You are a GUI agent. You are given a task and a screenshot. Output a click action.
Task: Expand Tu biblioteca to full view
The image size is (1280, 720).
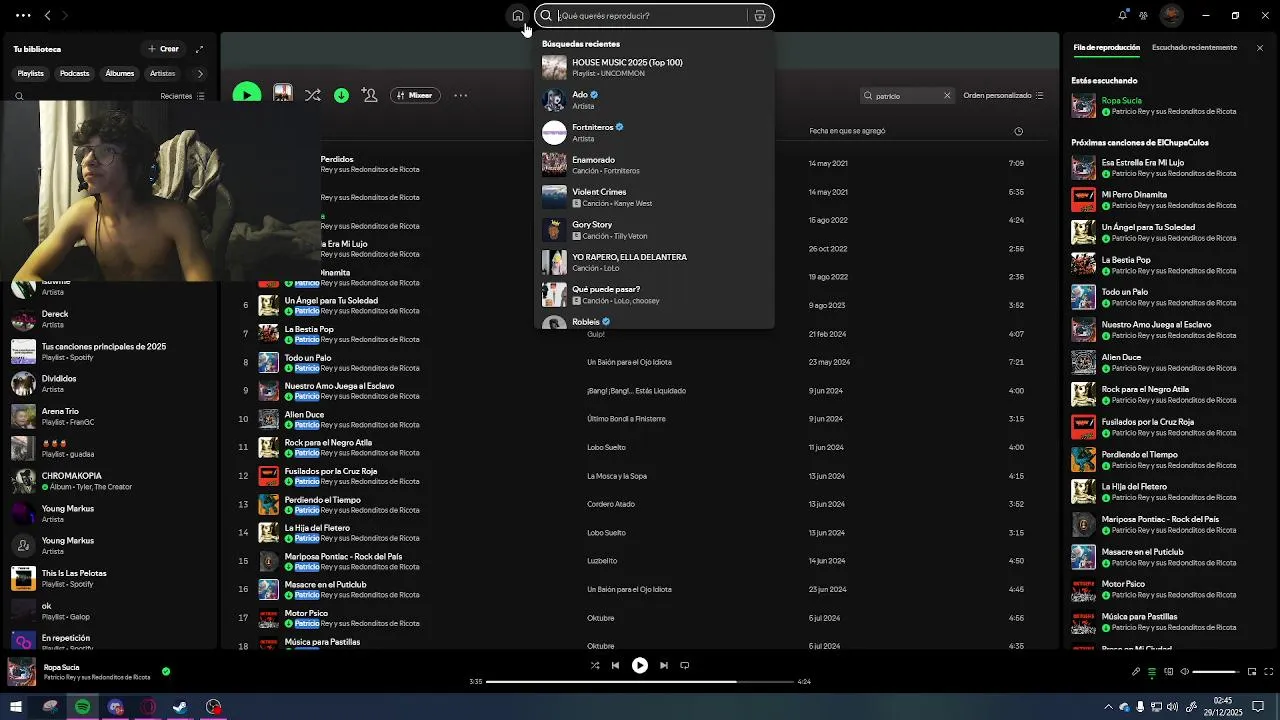199,49
